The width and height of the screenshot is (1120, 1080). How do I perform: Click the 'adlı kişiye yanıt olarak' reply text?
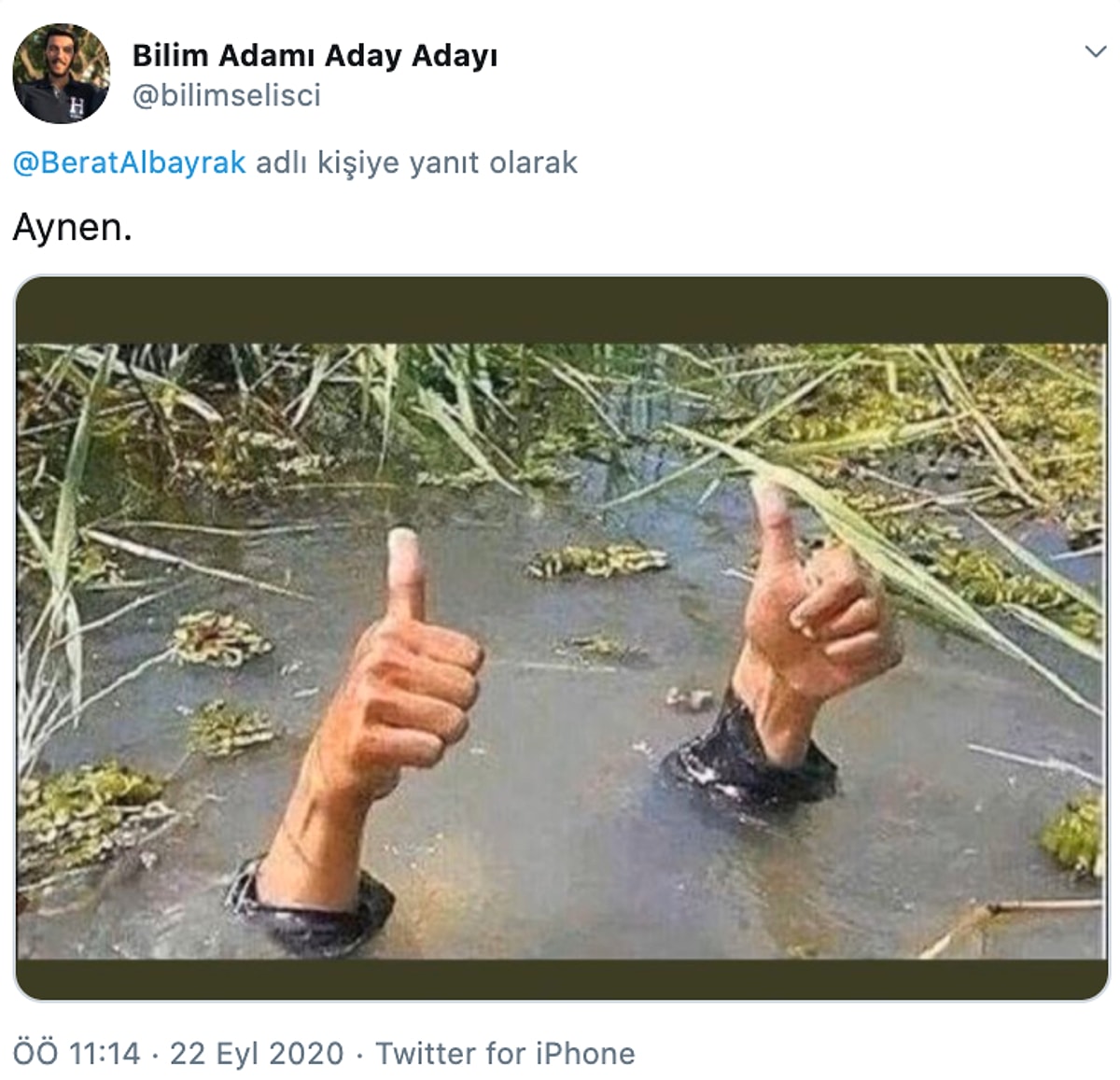point(416,162)
